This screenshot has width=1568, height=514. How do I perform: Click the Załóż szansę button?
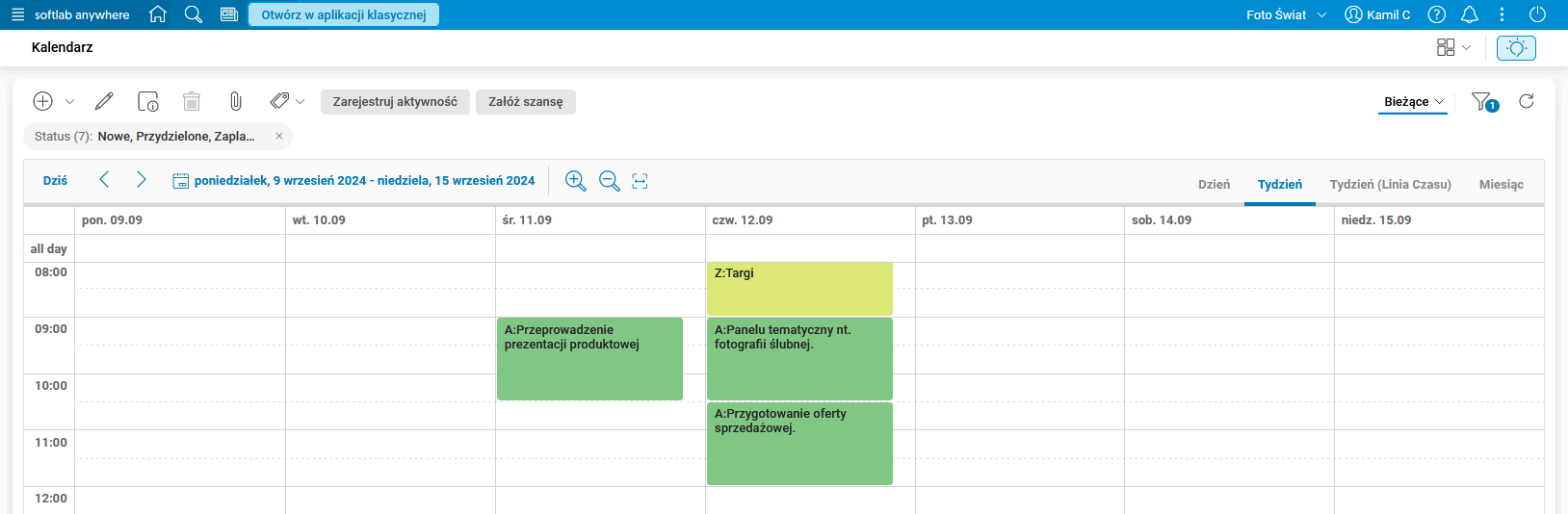click(525, 102)
